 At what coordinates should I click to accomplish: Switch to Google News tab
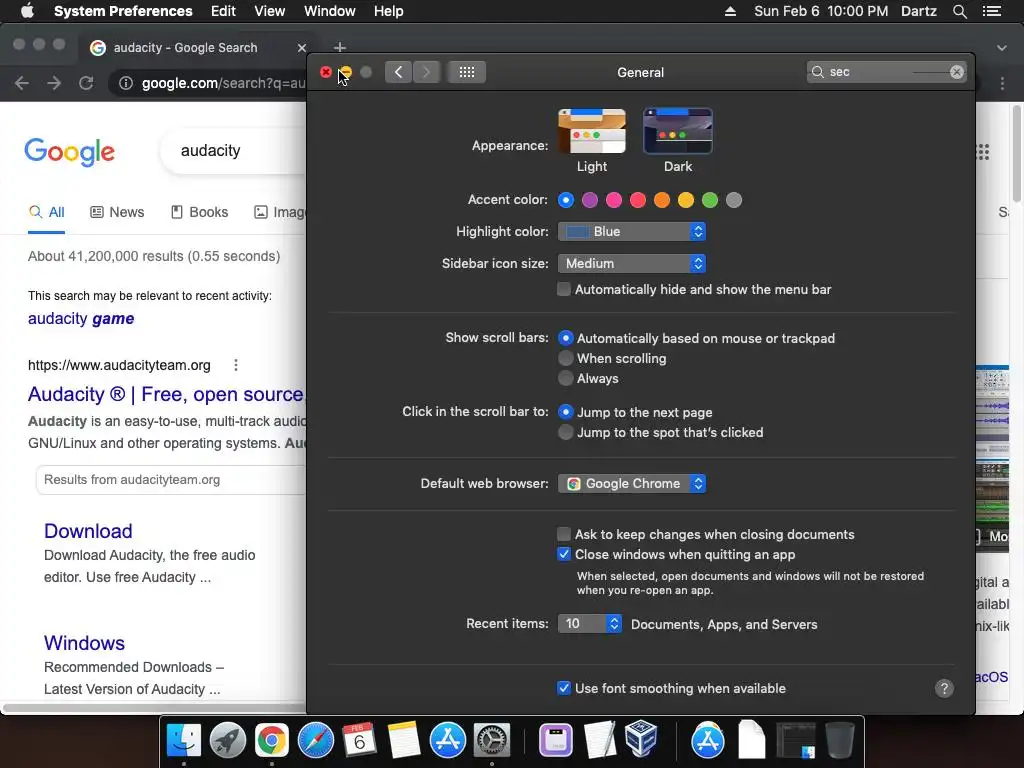[118, 212]
